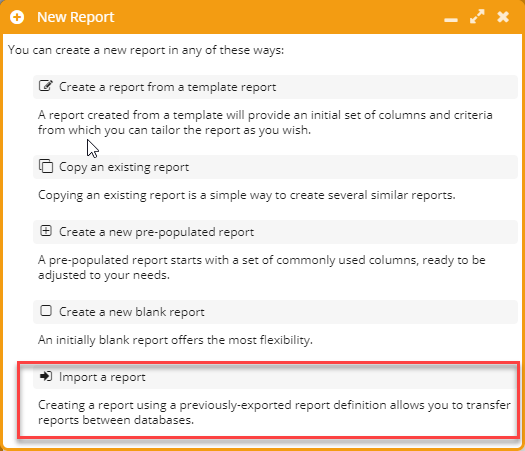Close the New Report dialog
The image size is (525, 451).
point(503,17)
